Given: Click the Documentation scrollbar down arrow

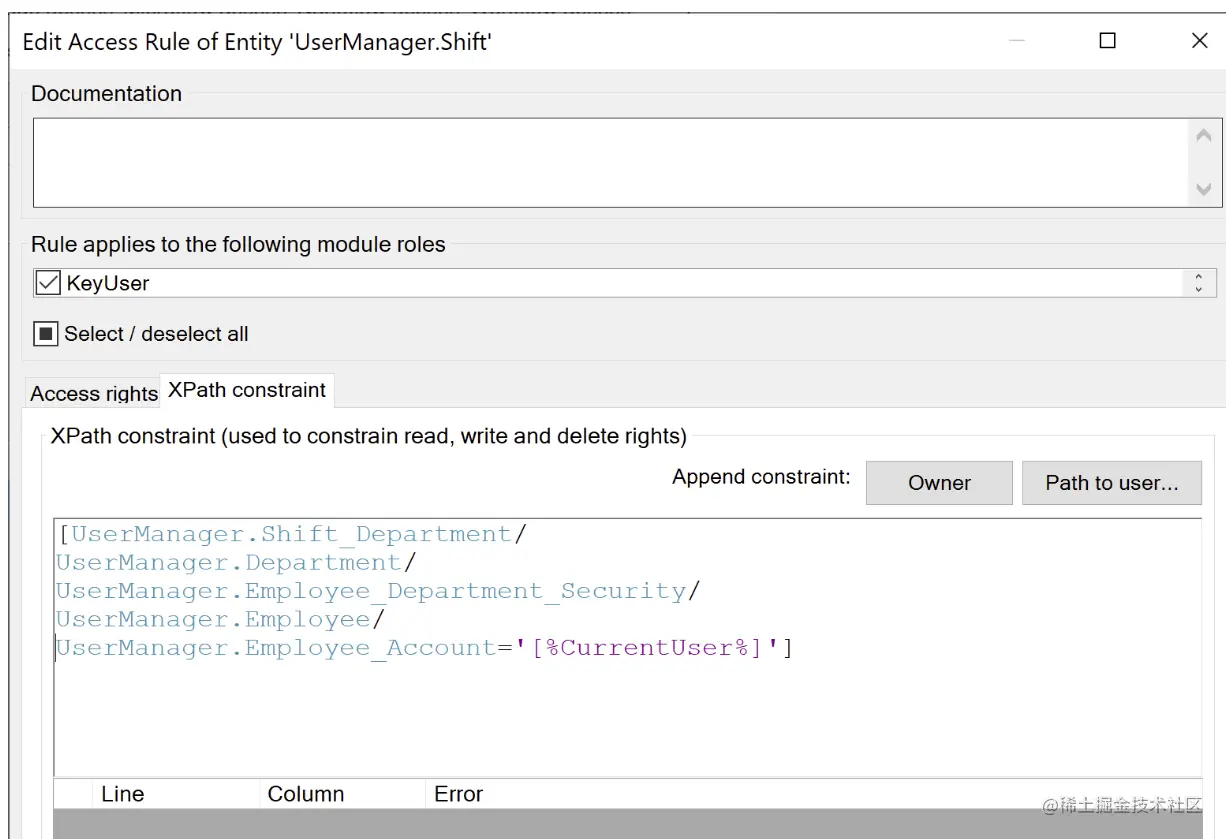Looking at the screenshot, I should (1203, 189).
